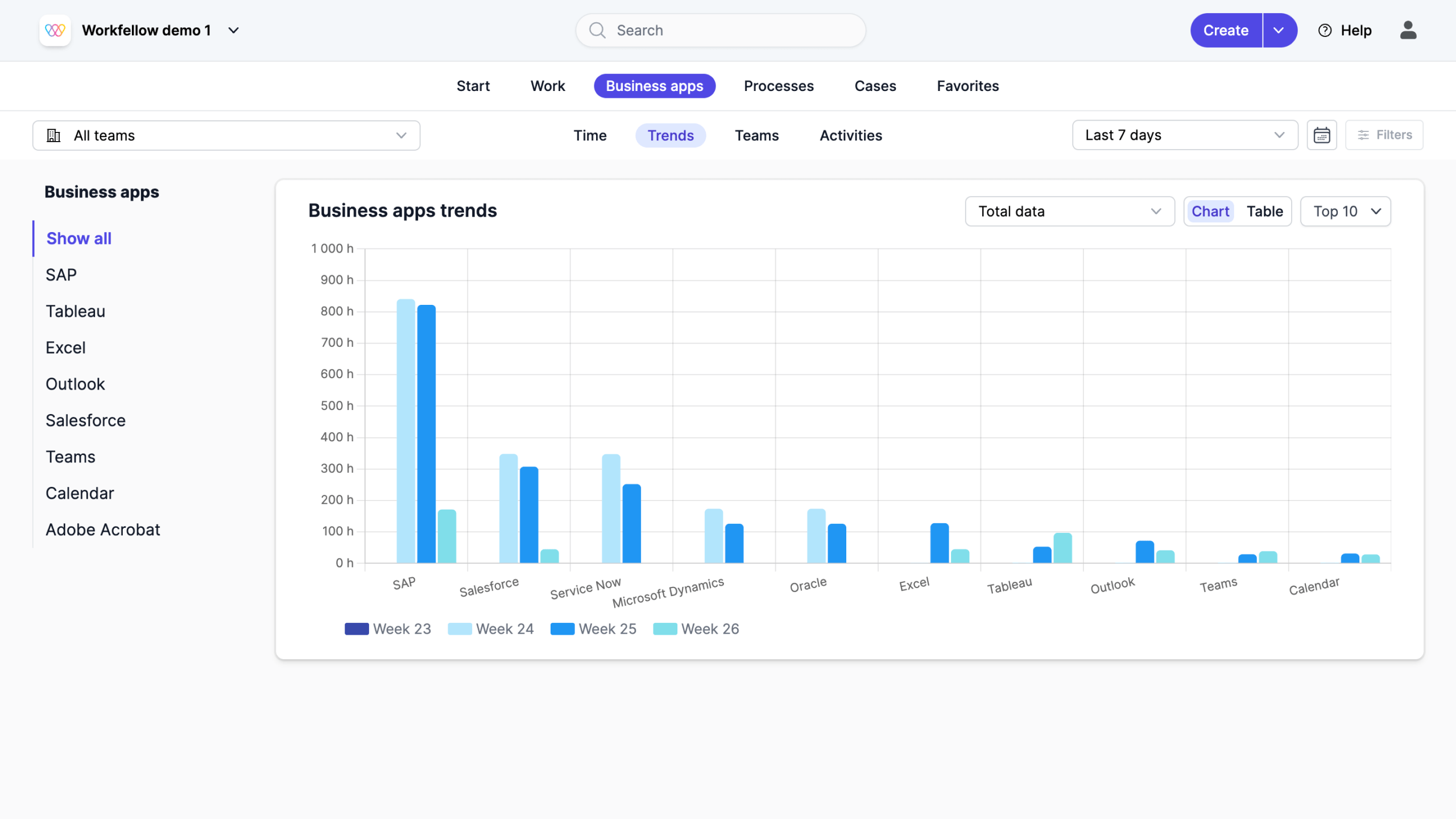Click the search magnifier icon
The image size is (1456, 819).
597,30
